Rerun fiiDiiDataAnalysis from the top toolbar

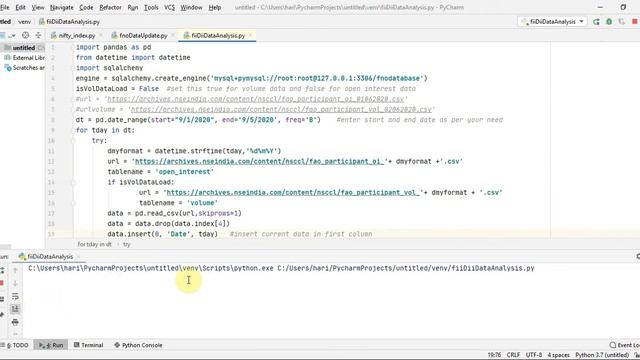596,22
